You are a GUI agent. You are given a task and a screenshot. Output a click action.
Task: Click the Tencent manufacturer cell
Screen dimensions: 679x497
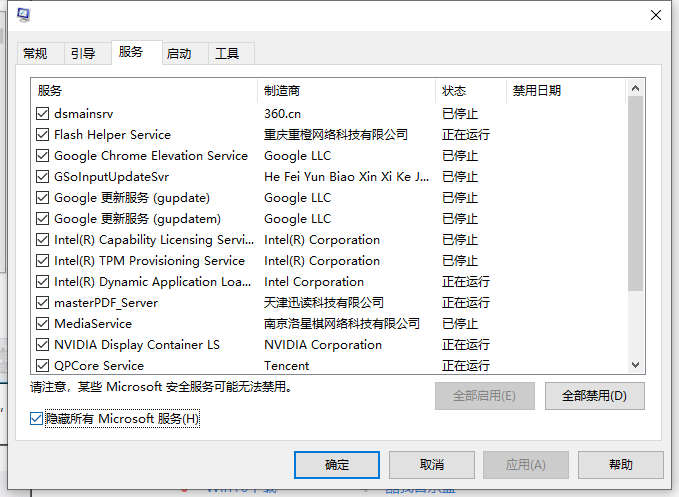coord(287,366)
